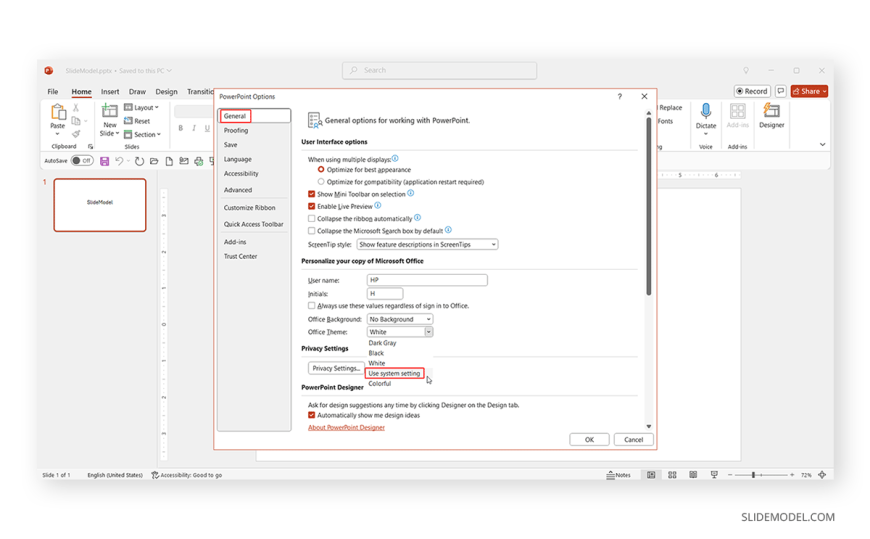Image resolution: width=870 pixels, height=539 pixels.
Task: Click the Cancel button
Action: (634, 440)
